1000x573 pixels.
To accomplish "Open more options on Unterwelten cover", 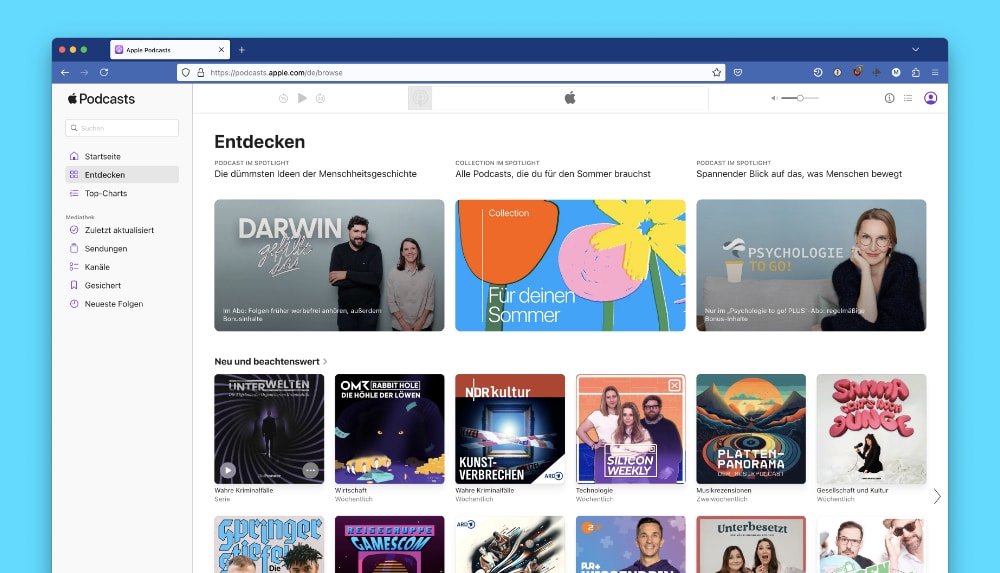I will [x=311, y=470].
